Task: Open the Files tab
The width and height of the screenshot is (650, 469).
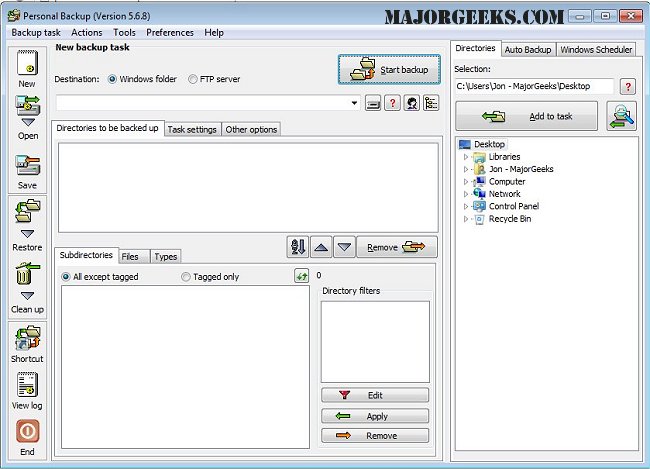Action: click(x=134, y=257)
